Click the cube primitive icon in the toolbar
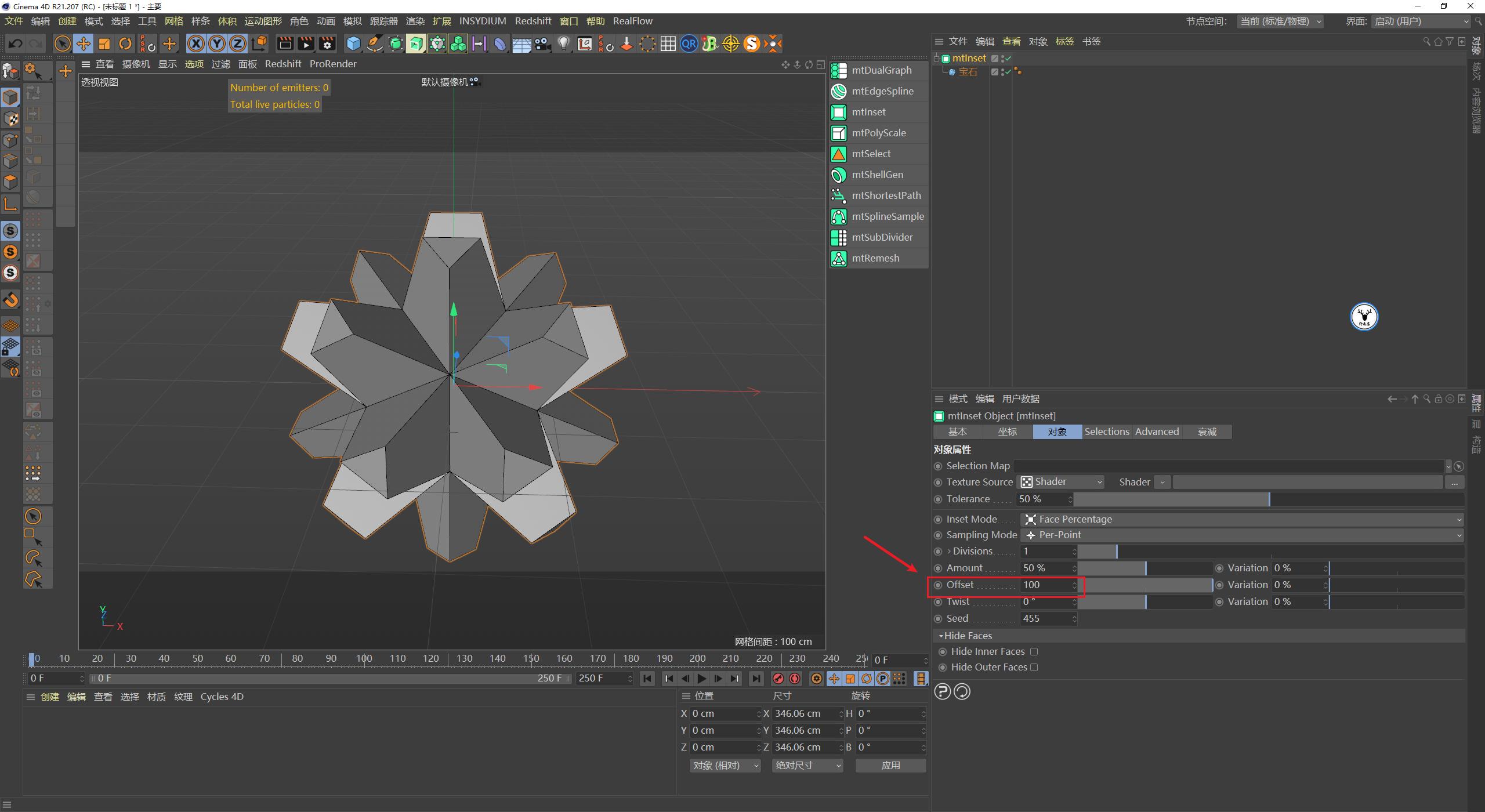The image size is (1485, 812). pyautogui.click(x=353, y=43)
